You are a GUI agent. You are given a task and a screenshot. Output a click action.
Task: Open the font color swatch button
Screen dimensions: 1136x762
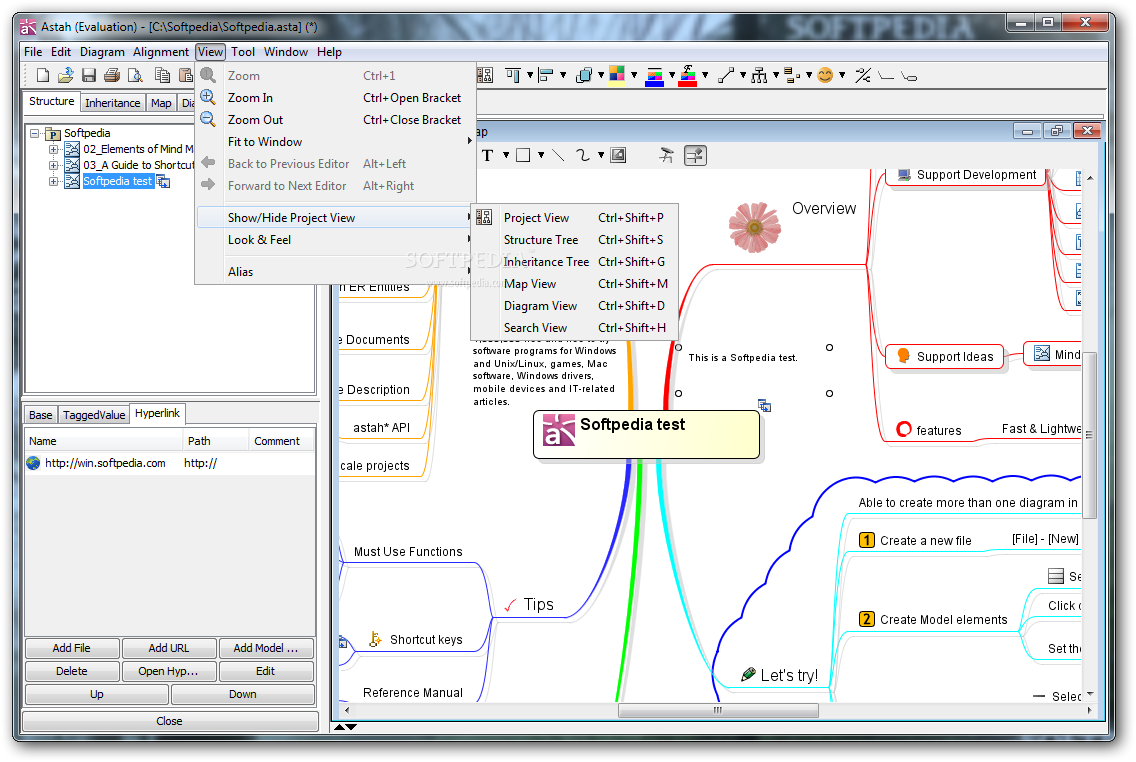tap(688, 76)
